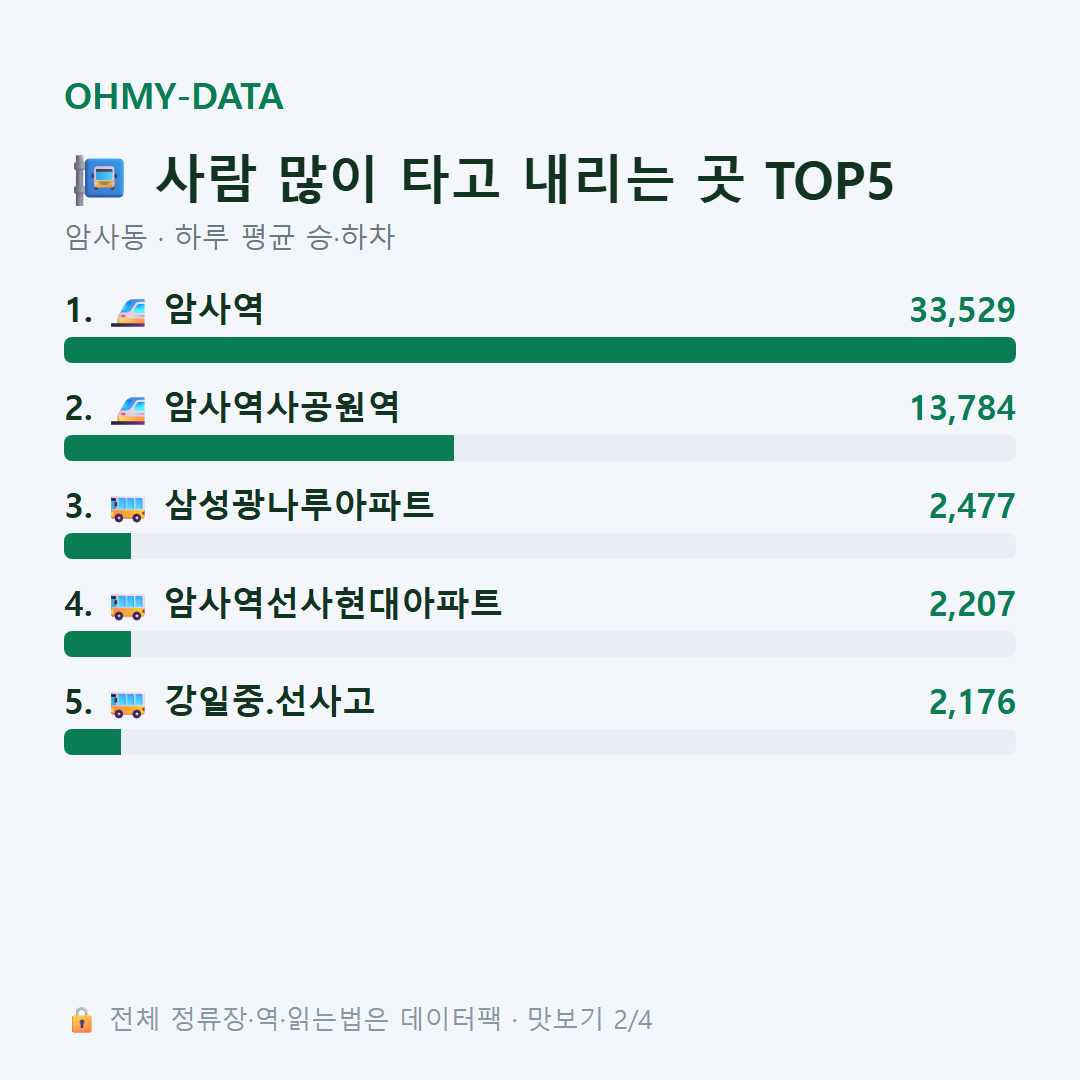Click the green bar under 암사역사공원역
Viewport: 1080px width, 1080px height.
[259, 448]
